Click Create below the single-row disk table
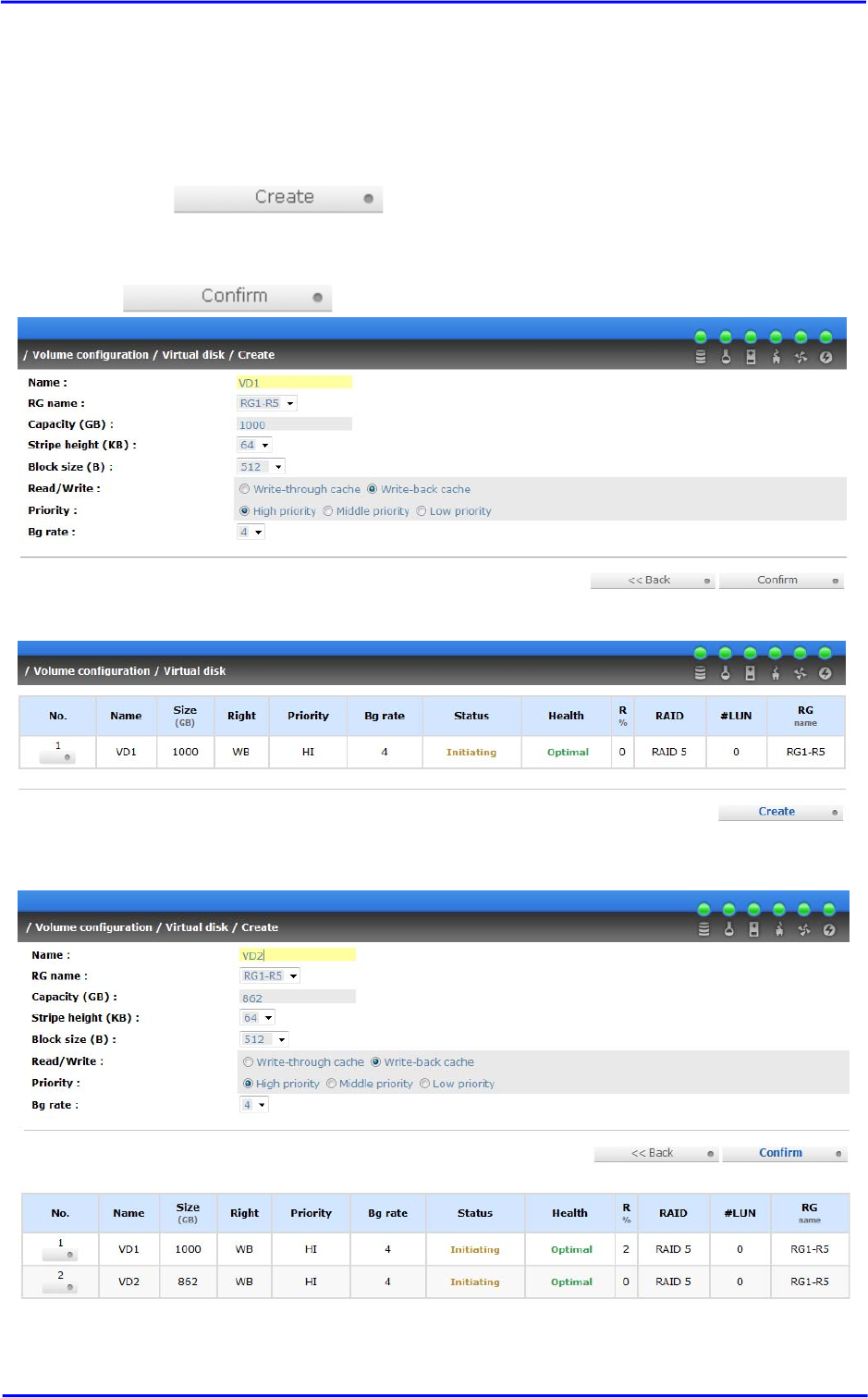 click(x=781, y=812)
